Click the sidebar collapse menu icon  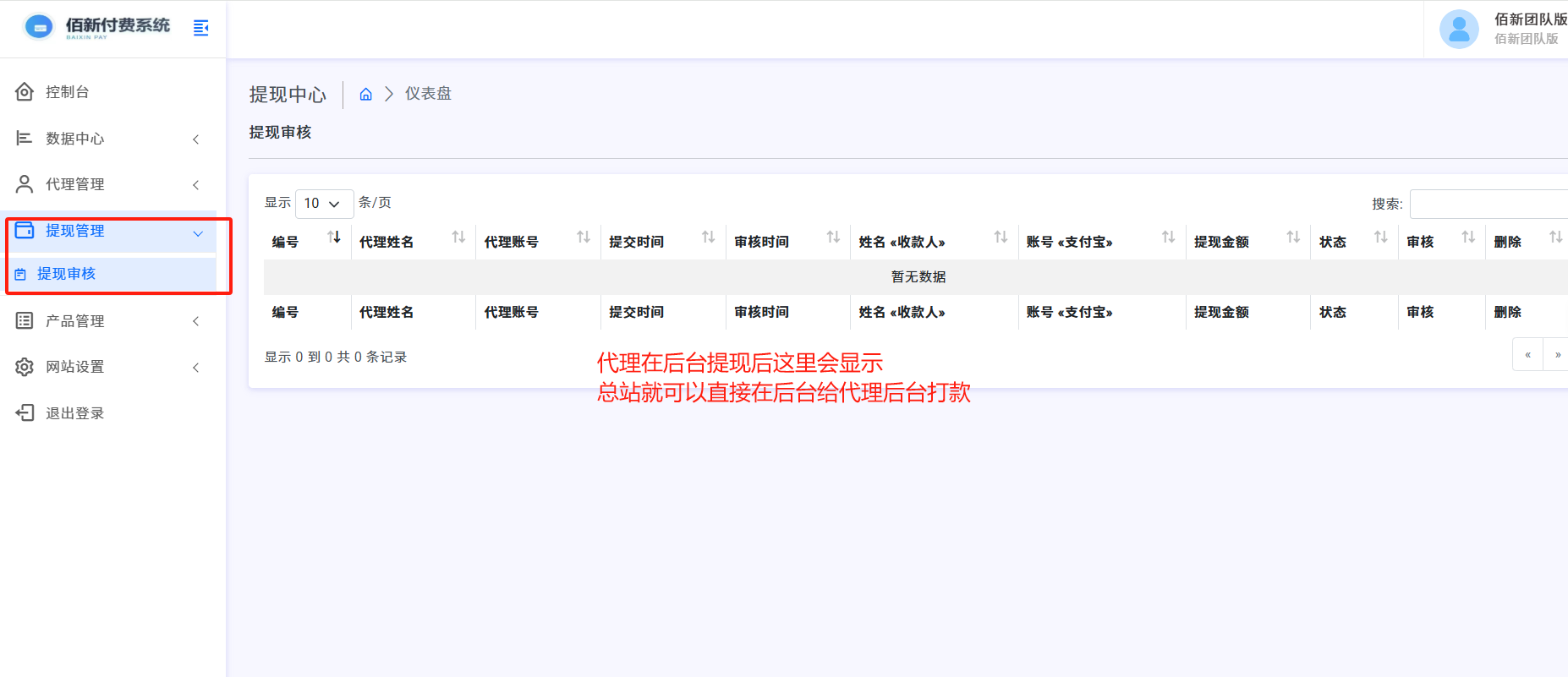coord(200,28)
